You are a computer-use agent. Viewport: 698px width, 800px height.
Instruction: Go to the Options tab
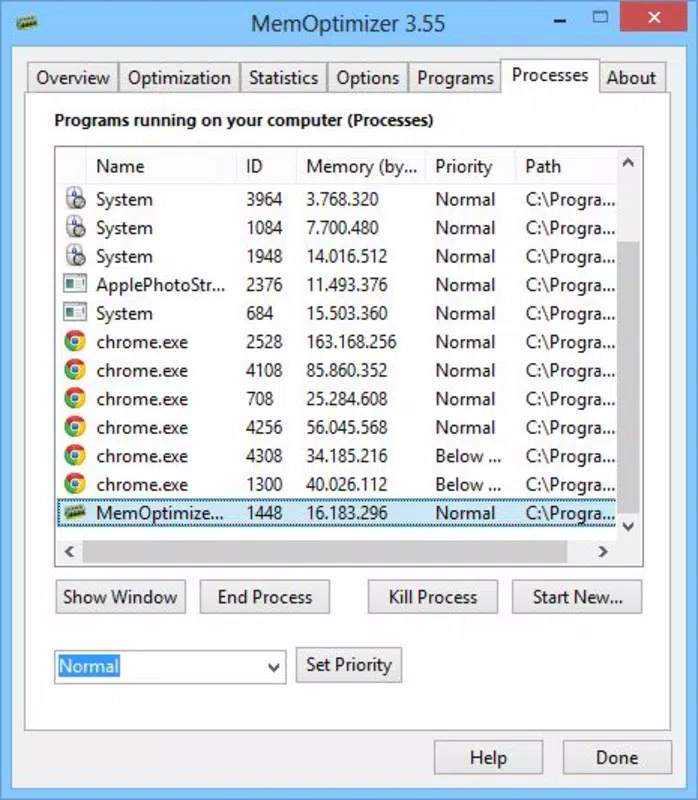coord(367,78)
